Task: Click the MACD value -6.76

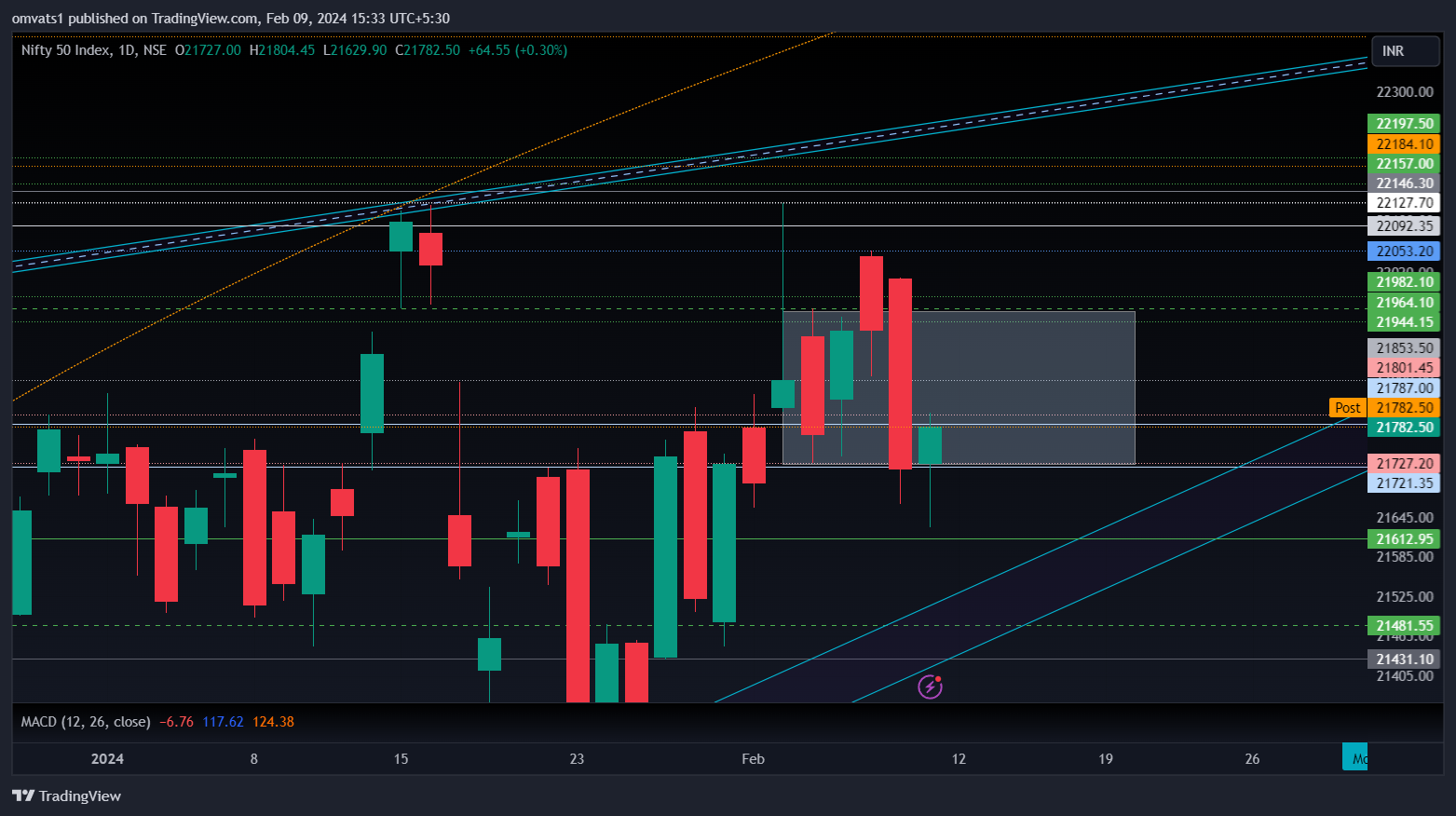Action: (x=177, y=722)
